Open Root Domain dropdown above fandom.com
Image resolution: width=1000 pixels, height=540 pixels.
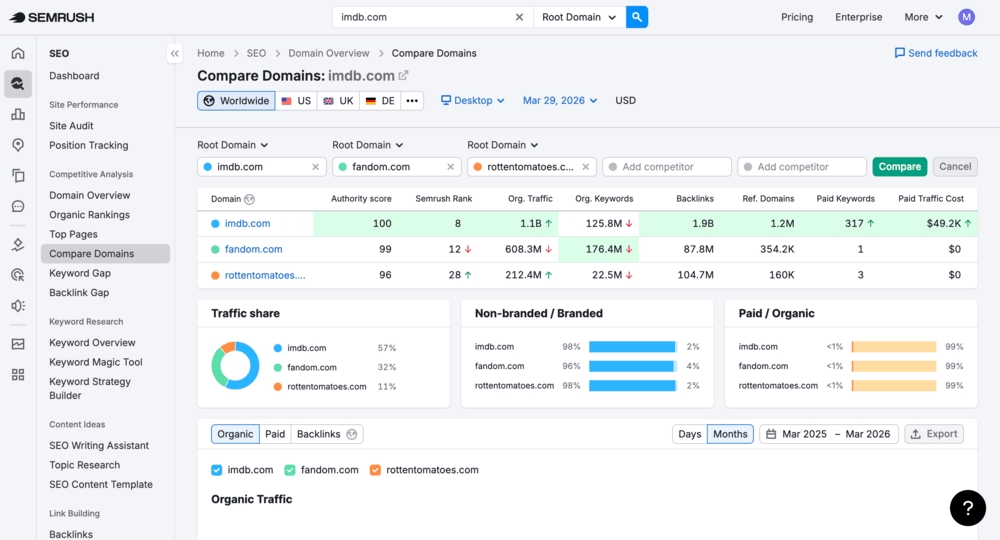coord(368,145)
